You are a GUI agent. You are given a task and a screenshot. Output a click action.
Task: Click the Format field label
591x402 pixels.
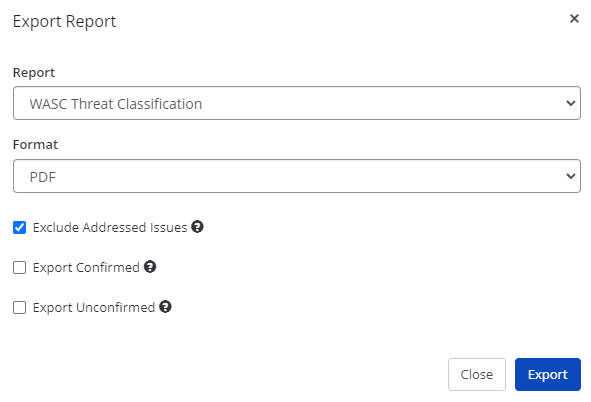[x=35, y=145]
